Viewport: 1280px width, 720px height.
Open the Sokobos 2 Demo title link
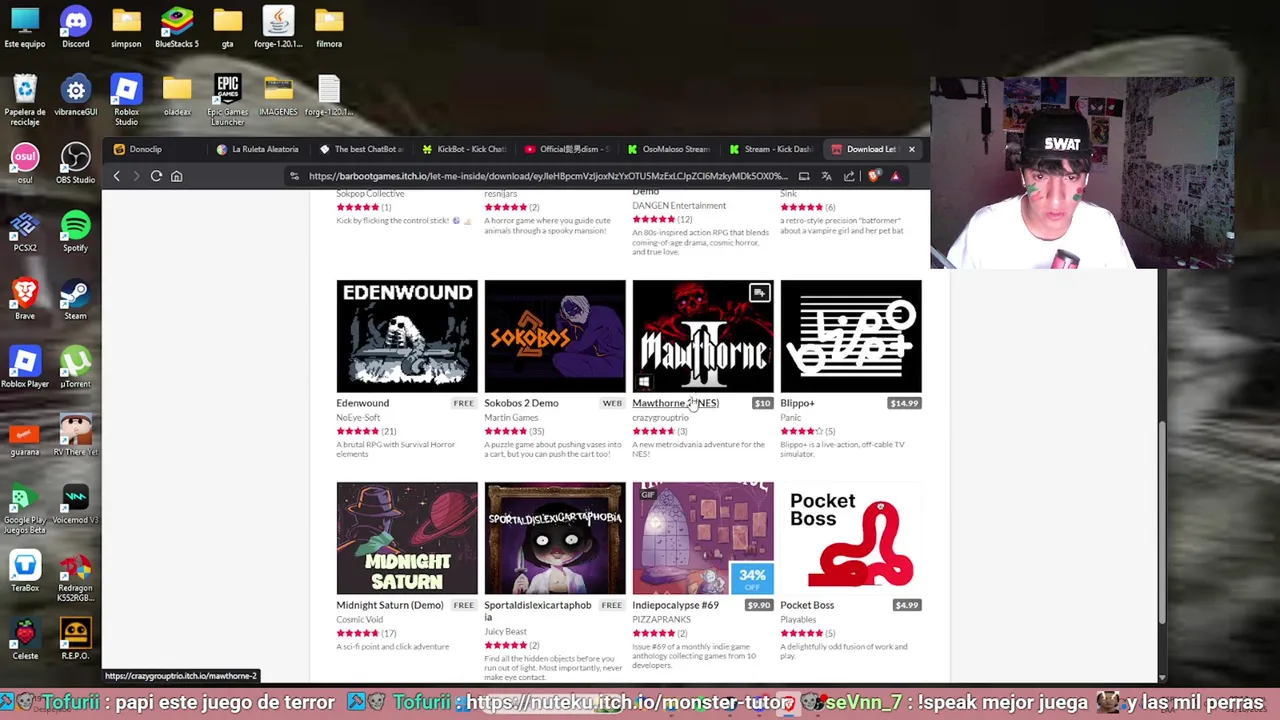[521, 403]
